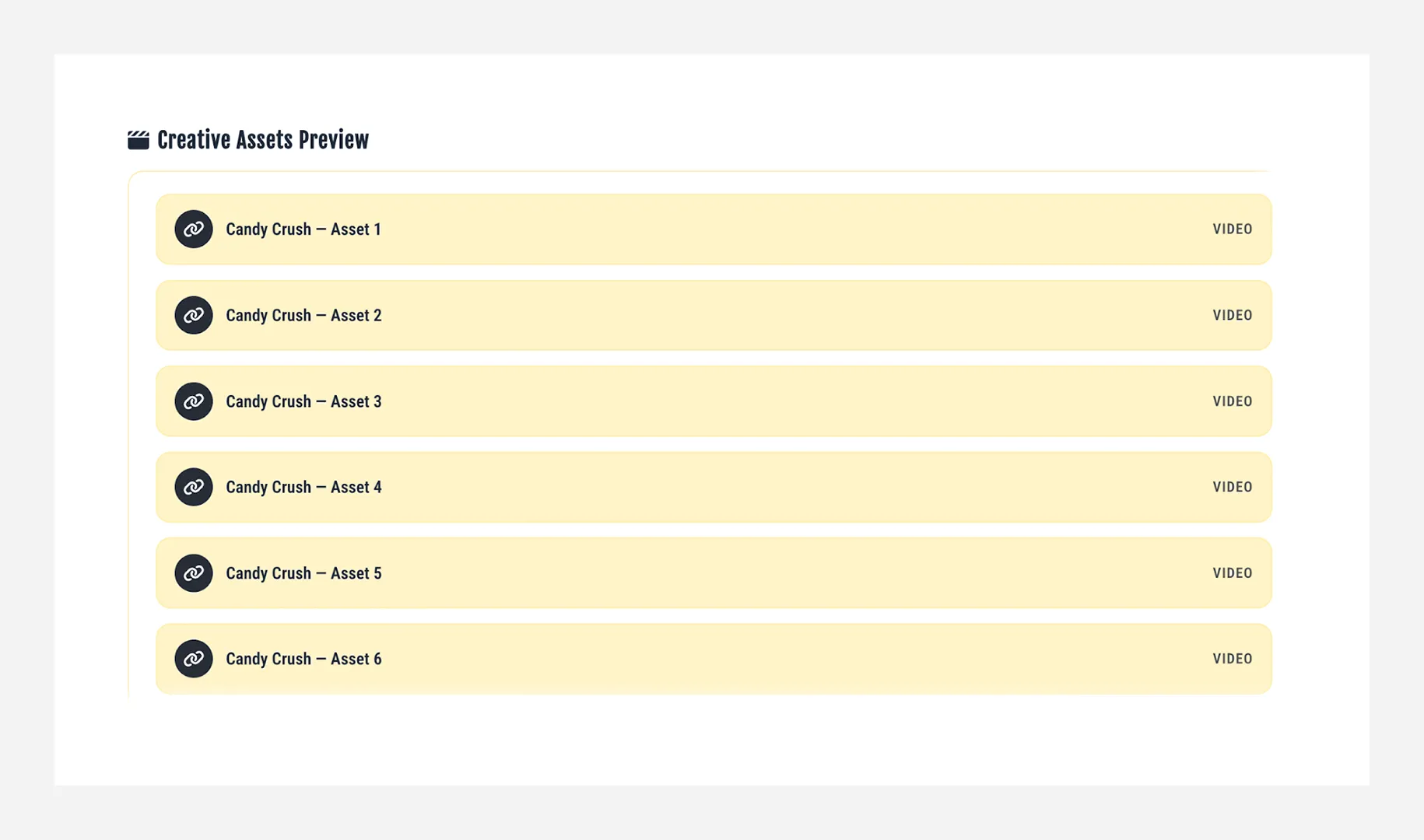Click the link icon on Asset 1
1424x840 pixels.
[x=193, y=229]
